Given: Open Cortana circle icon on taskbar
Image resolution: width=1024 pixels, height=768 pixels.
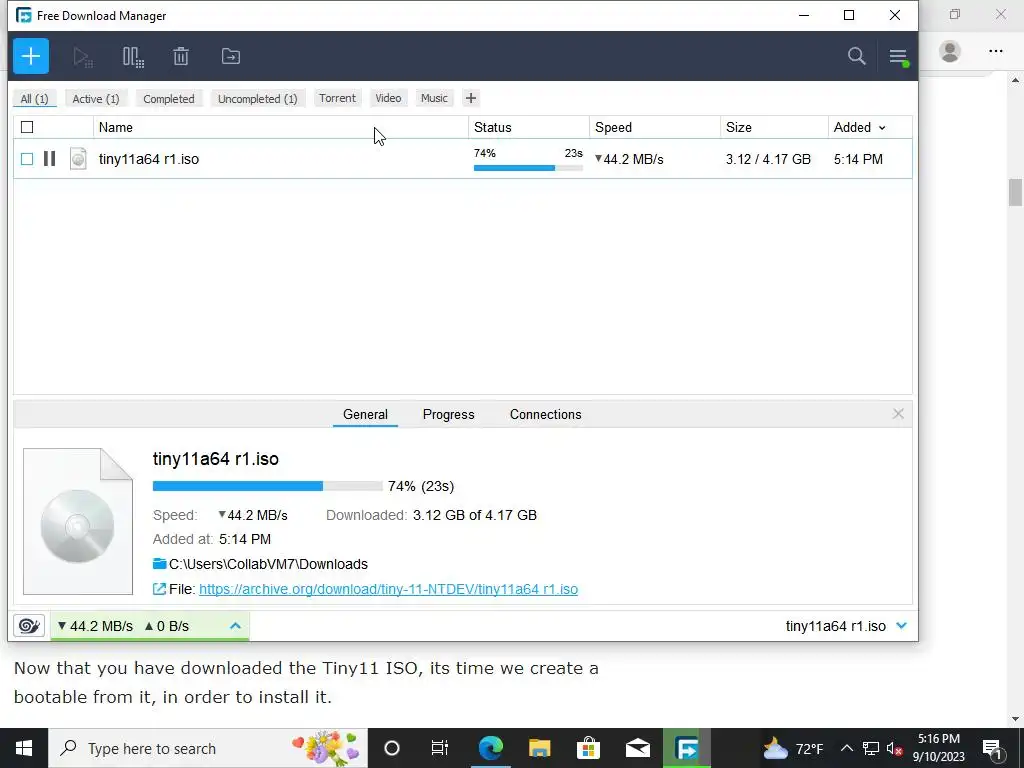Looking at the screenshot, I should coord(392,748).
